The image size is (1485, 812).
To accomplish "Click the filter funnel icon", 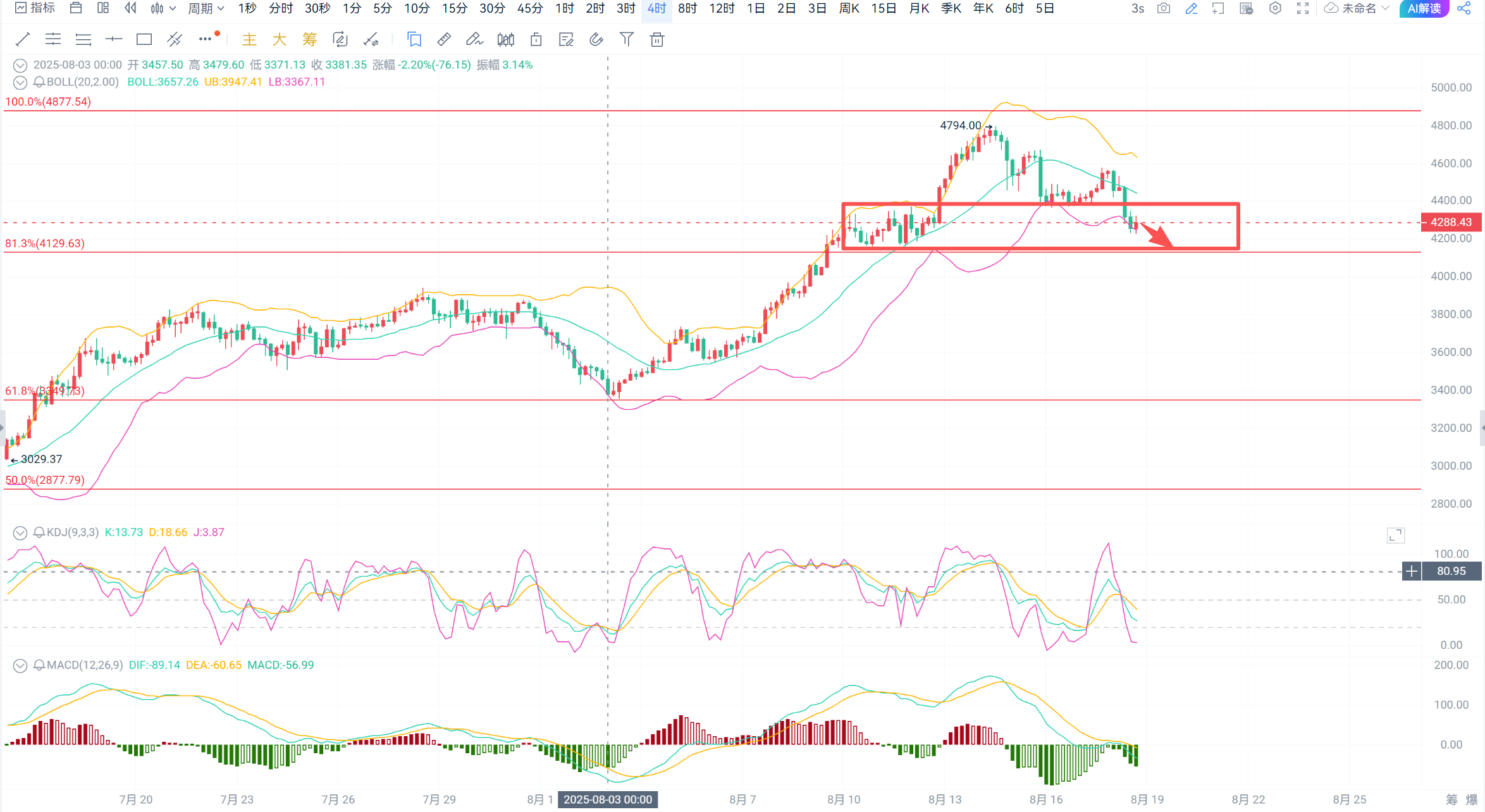I will coord(626,40).
